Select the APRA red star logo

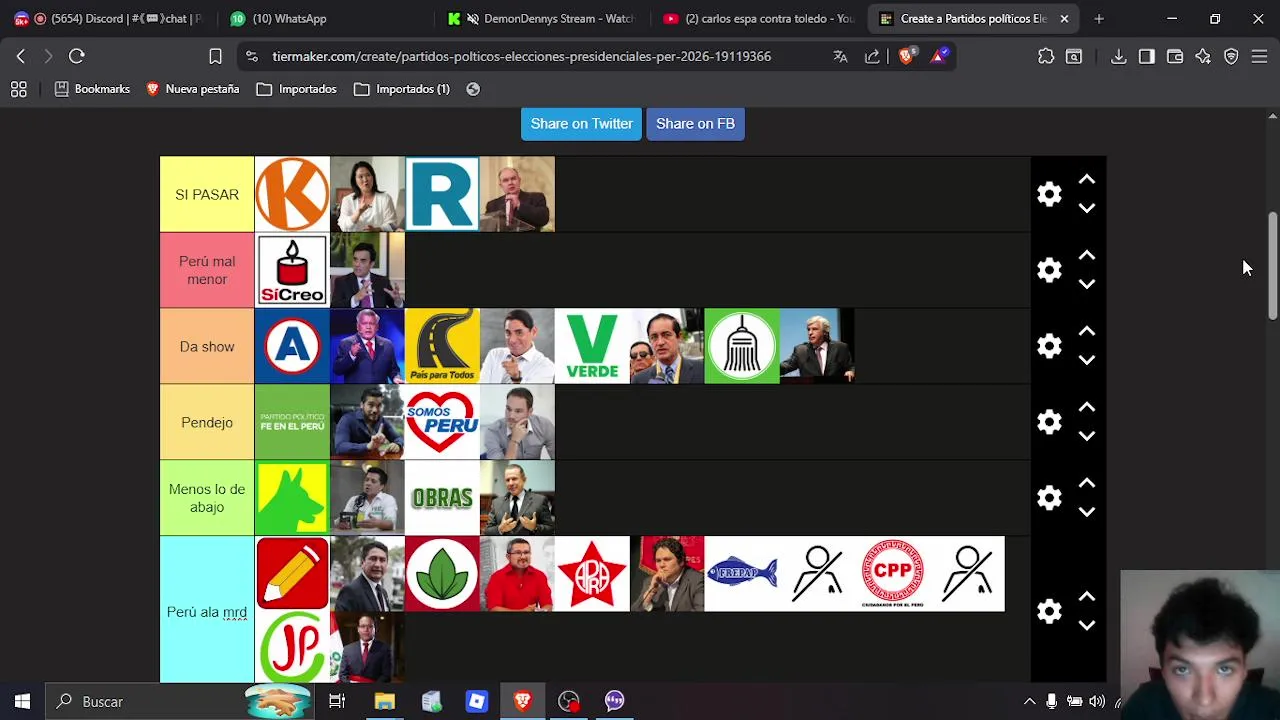point(592,574)
